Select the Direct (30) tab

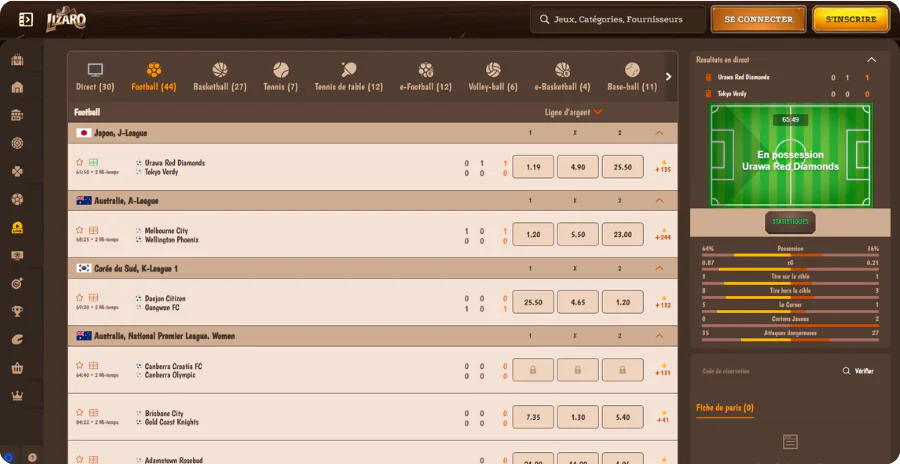click(95, 78)
